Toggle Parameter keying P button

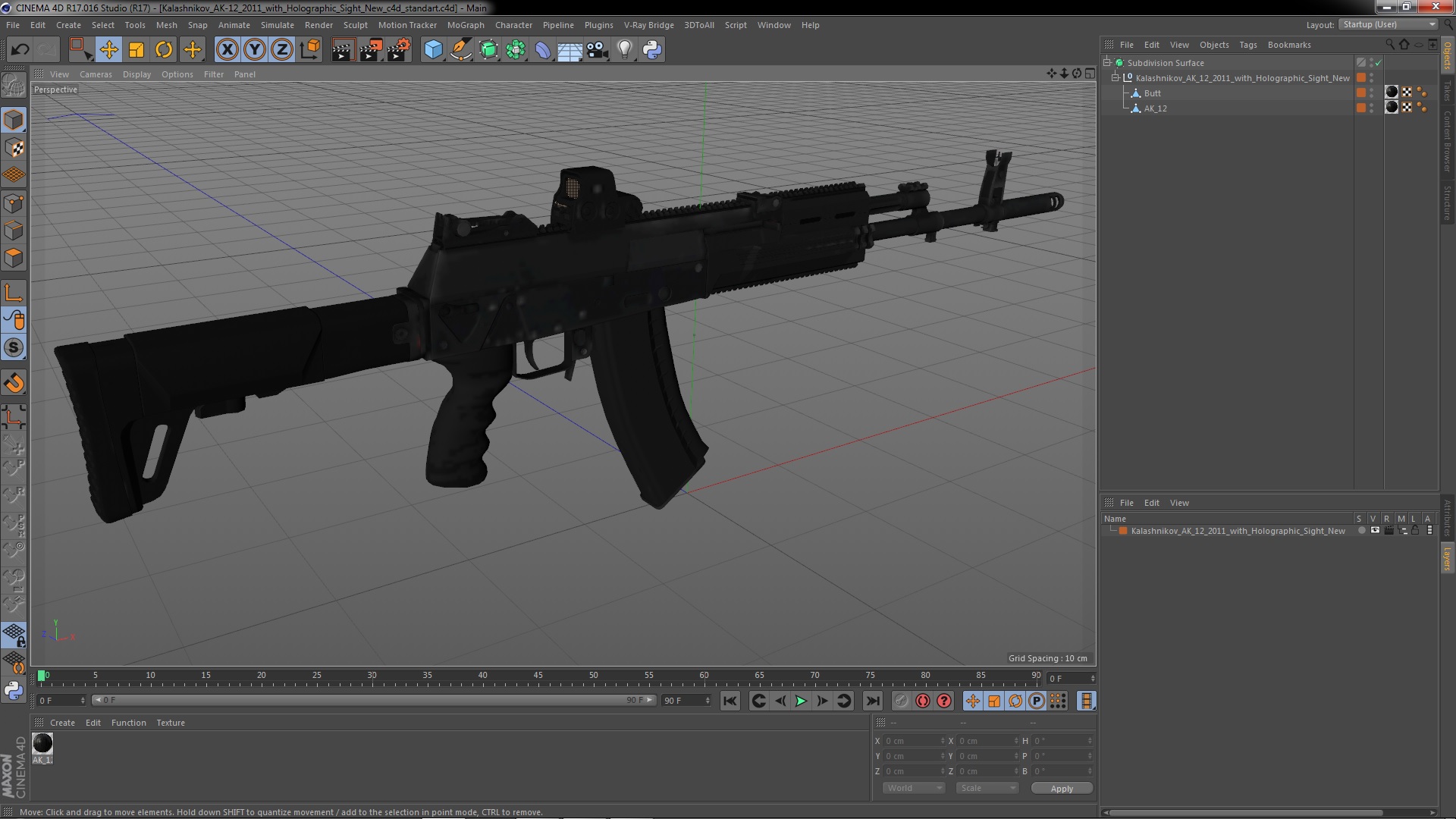(x=1037, y=701)
